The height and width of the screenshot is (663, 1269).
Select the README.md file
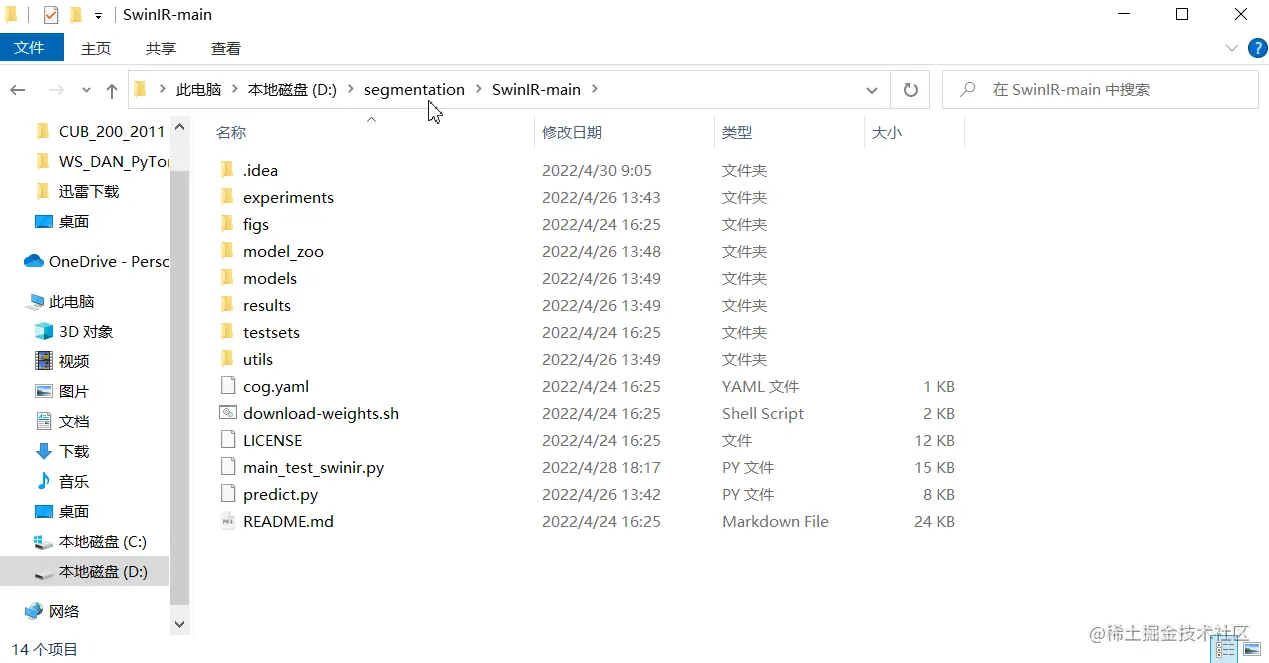(290, 521)
